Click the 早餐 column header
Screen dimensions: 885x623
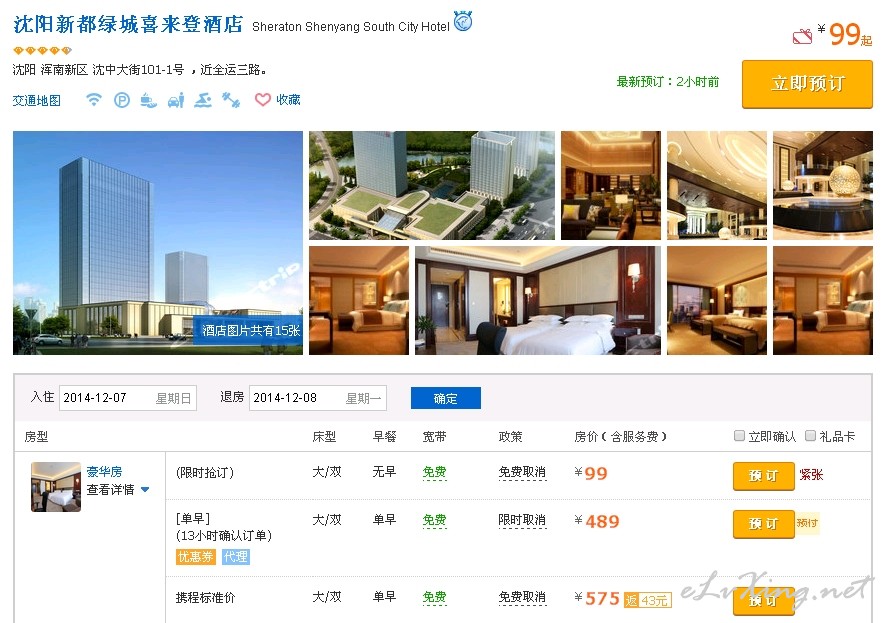384,436
